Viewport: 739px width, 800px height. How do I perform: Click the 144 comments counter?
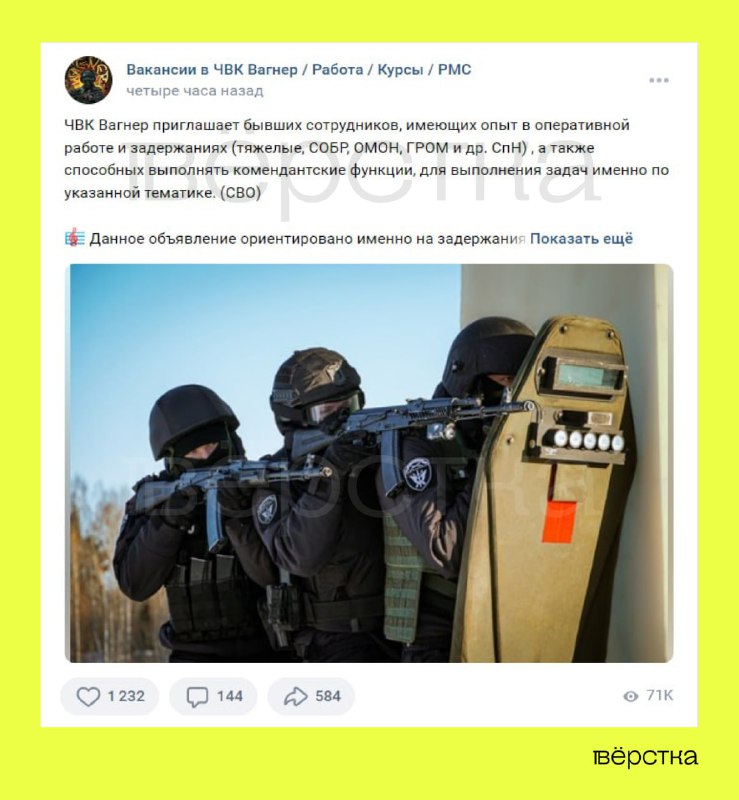coord(230,696)
